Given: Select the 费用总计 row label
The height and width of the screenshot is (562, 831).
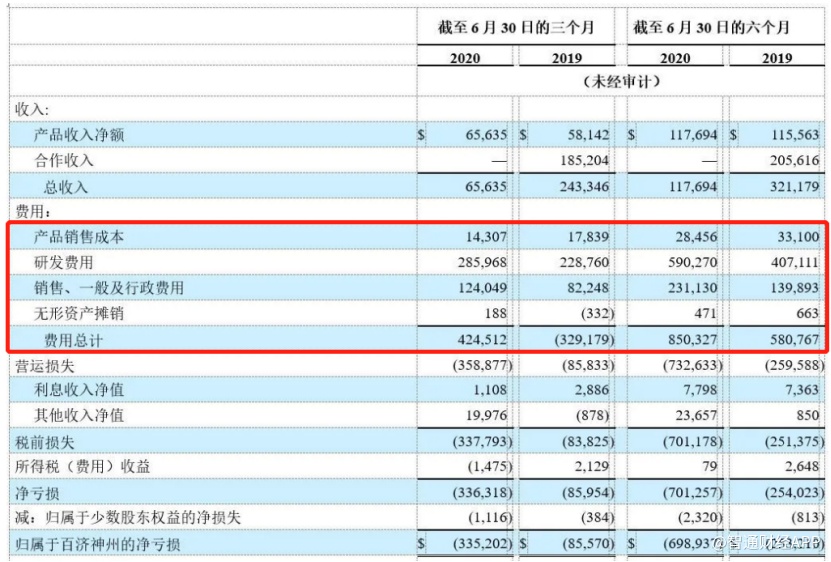Looking at the screenshot, I should click(x=72, y=338).
